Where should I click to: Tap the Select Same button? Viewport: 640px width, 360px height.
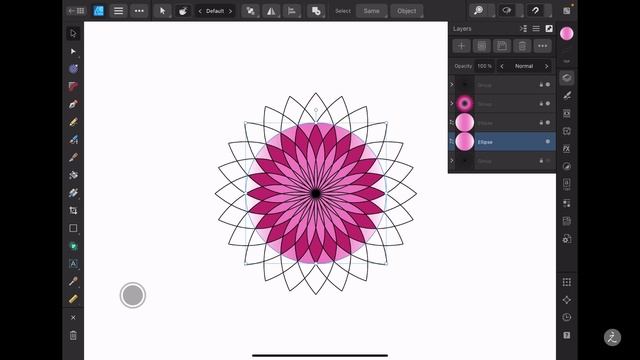pos(371,11)
